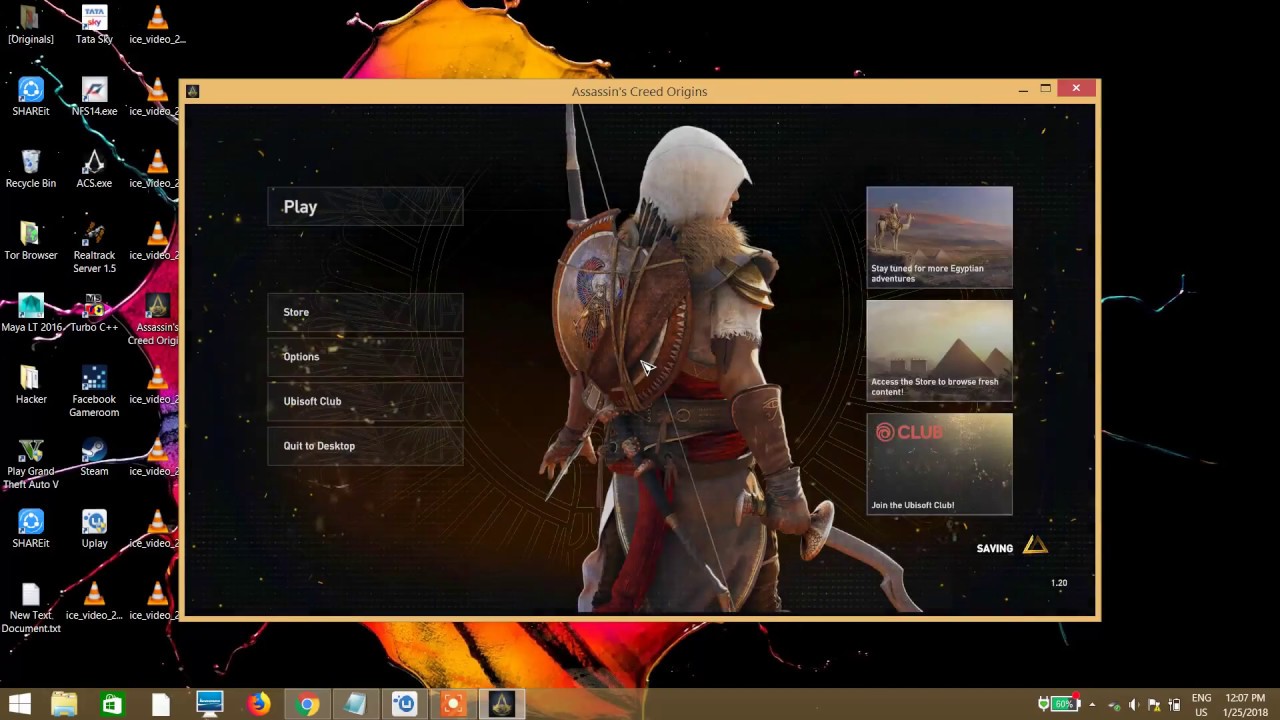1280x720 pixels.
Task: Select the NFS14.exe desktop icon
Action: pos(94,97)
